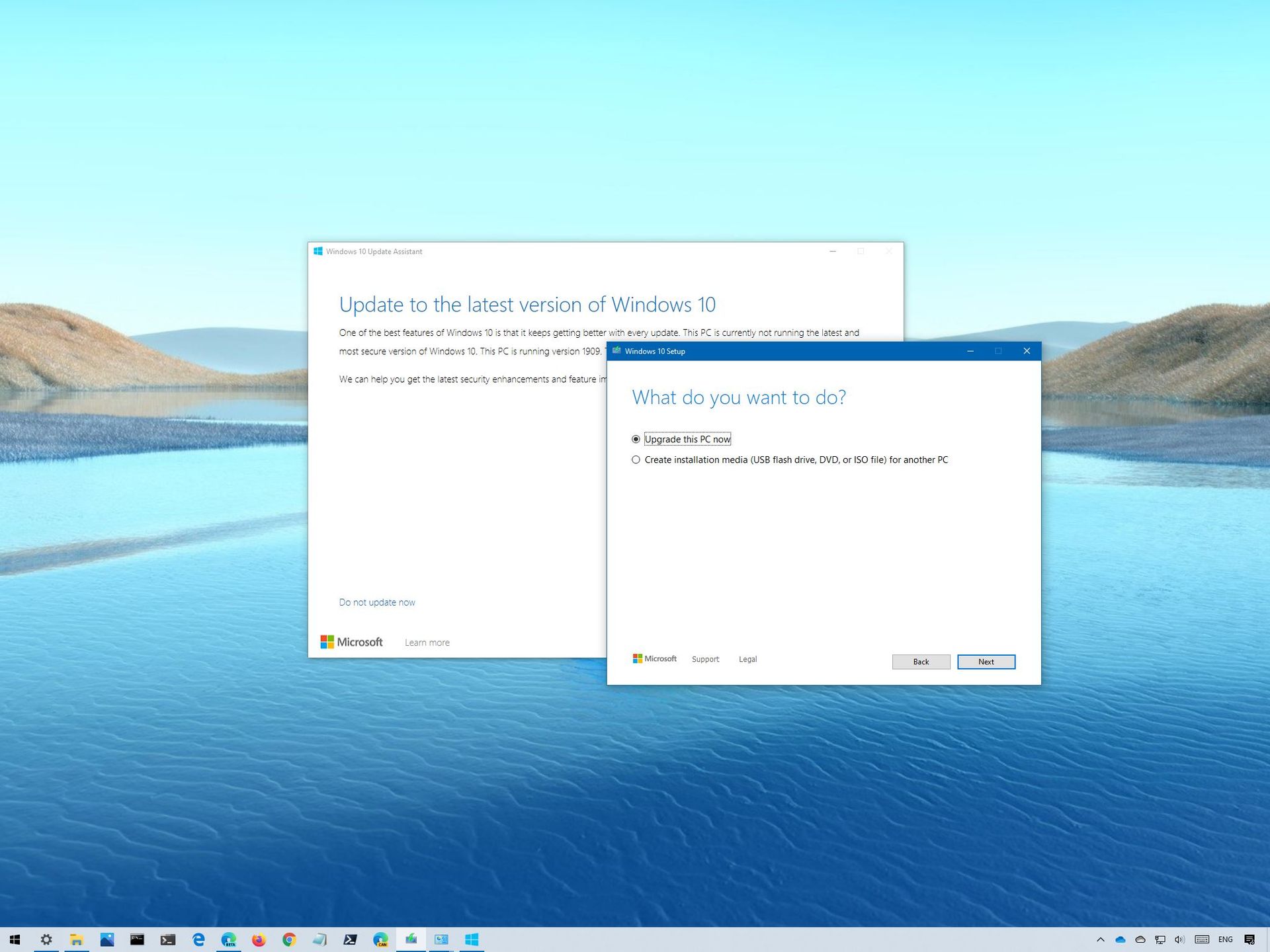Open the ENG language indicator
The image size is (1270, 952).
[x=1225, y=939]
